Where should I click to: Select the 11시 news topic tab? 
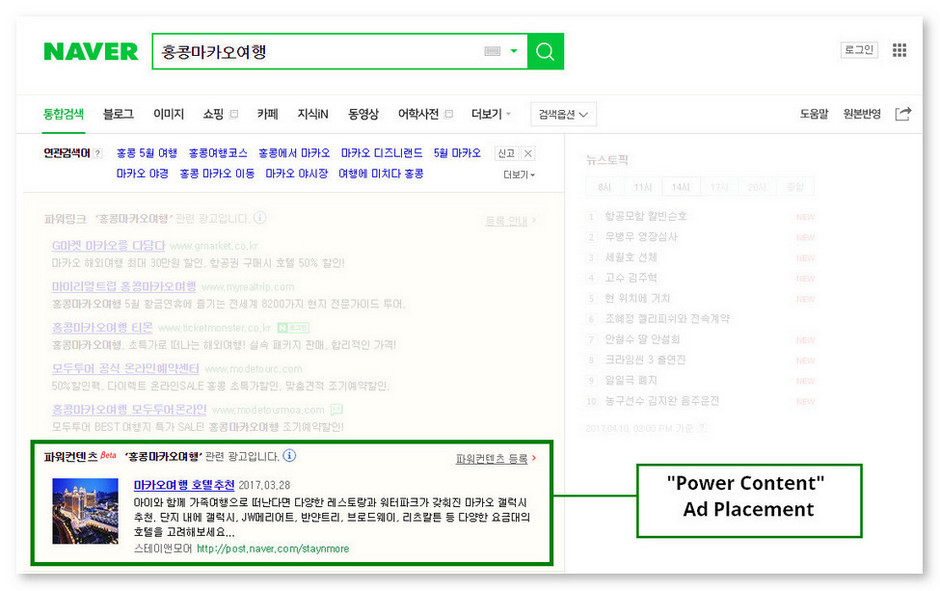[643, 187]
